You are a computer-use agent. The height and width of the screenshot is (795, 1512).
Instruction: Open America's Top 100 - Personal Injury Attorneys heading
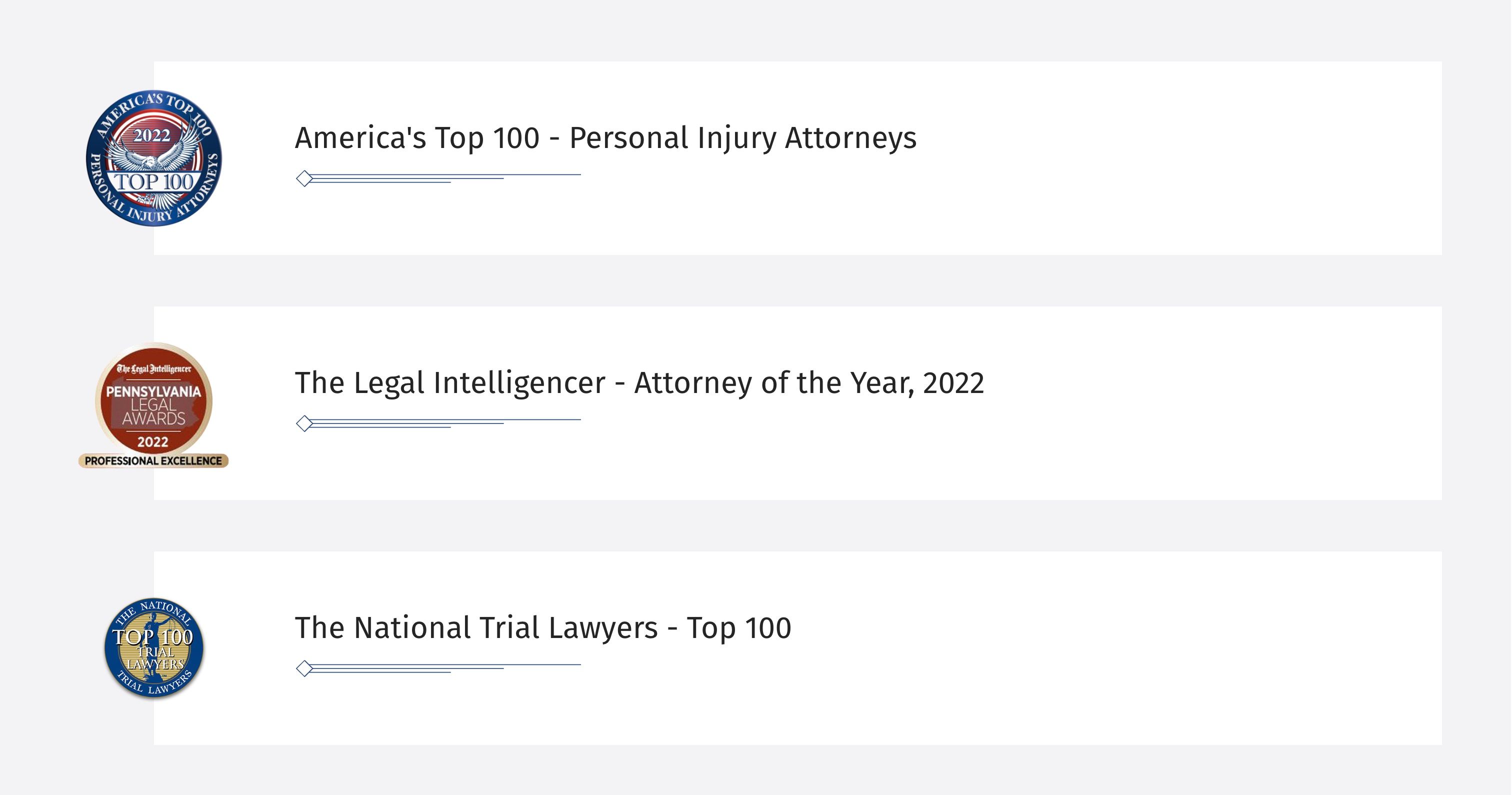605,138
